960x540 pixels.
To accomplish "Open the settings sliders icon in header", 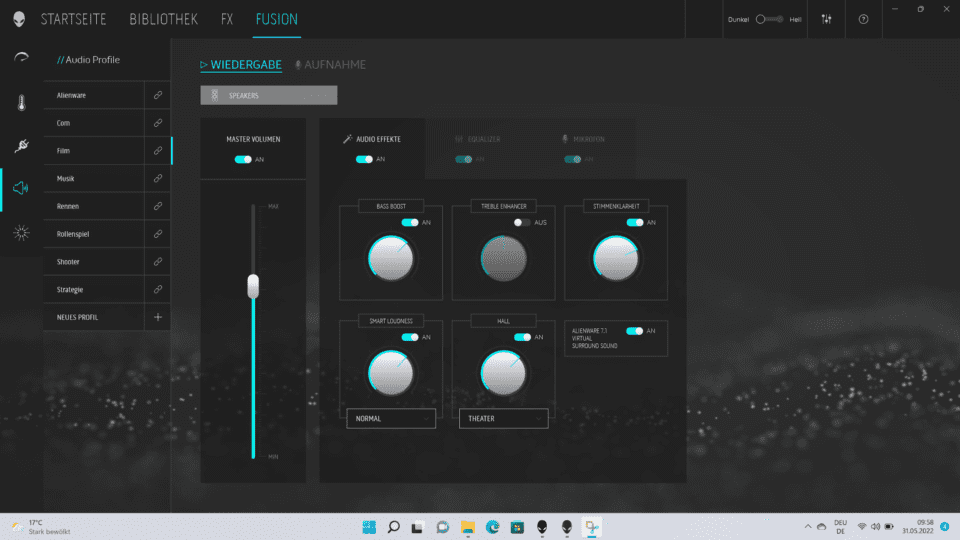I will coord(826,19).
